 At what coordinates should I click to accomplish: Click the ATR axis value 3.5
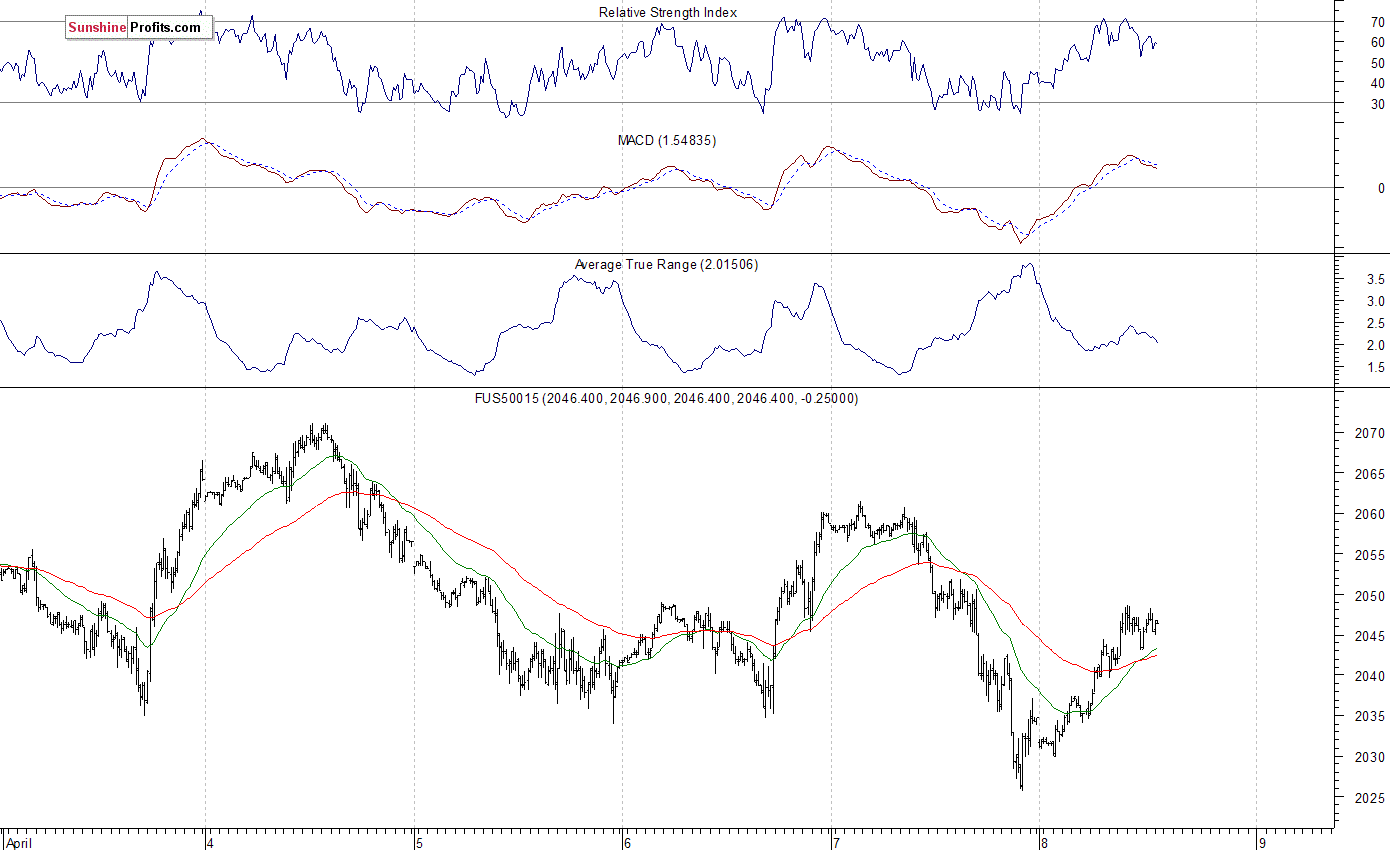(x=1376, y=279)
